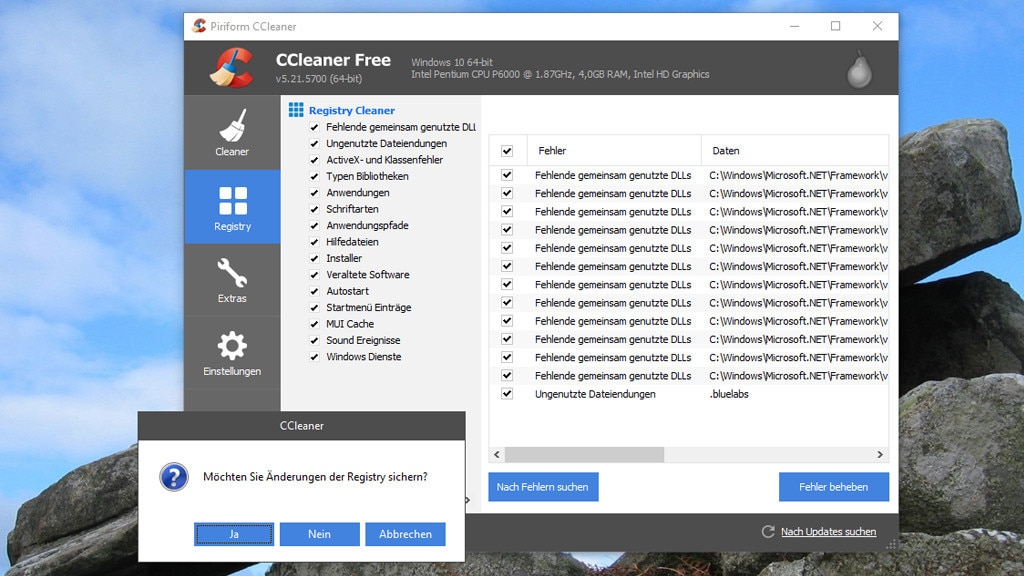Viewport: 1024px width, 576px height.
Task: Toggle Hilfedateien checkbox
Action: click(314, 242)
